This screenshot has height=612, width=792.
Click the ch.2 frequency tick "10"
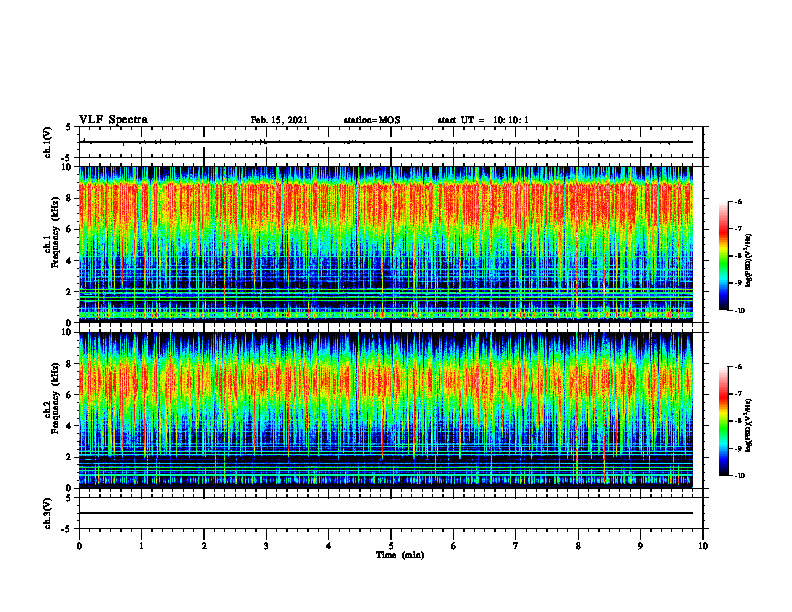pyautogui.click(x=69, y=332)
